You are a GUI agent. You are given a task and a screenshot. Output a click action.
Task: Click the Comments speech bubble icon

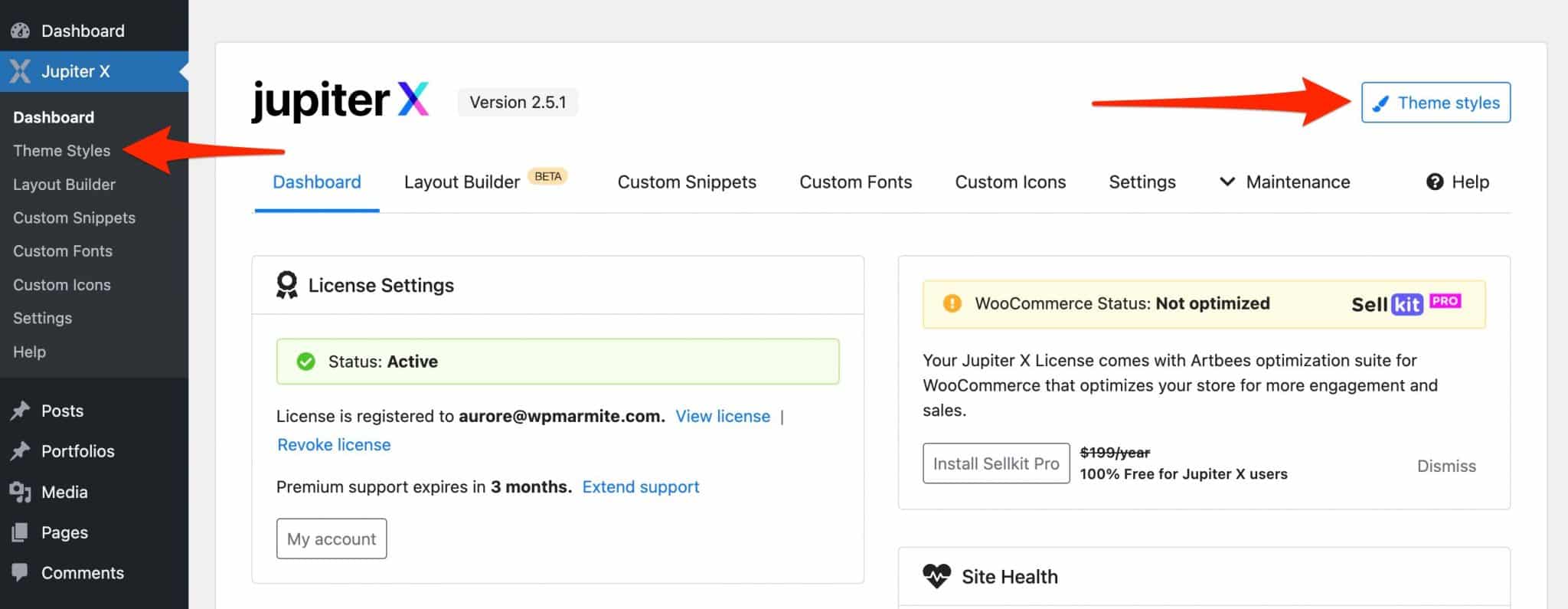21,572
